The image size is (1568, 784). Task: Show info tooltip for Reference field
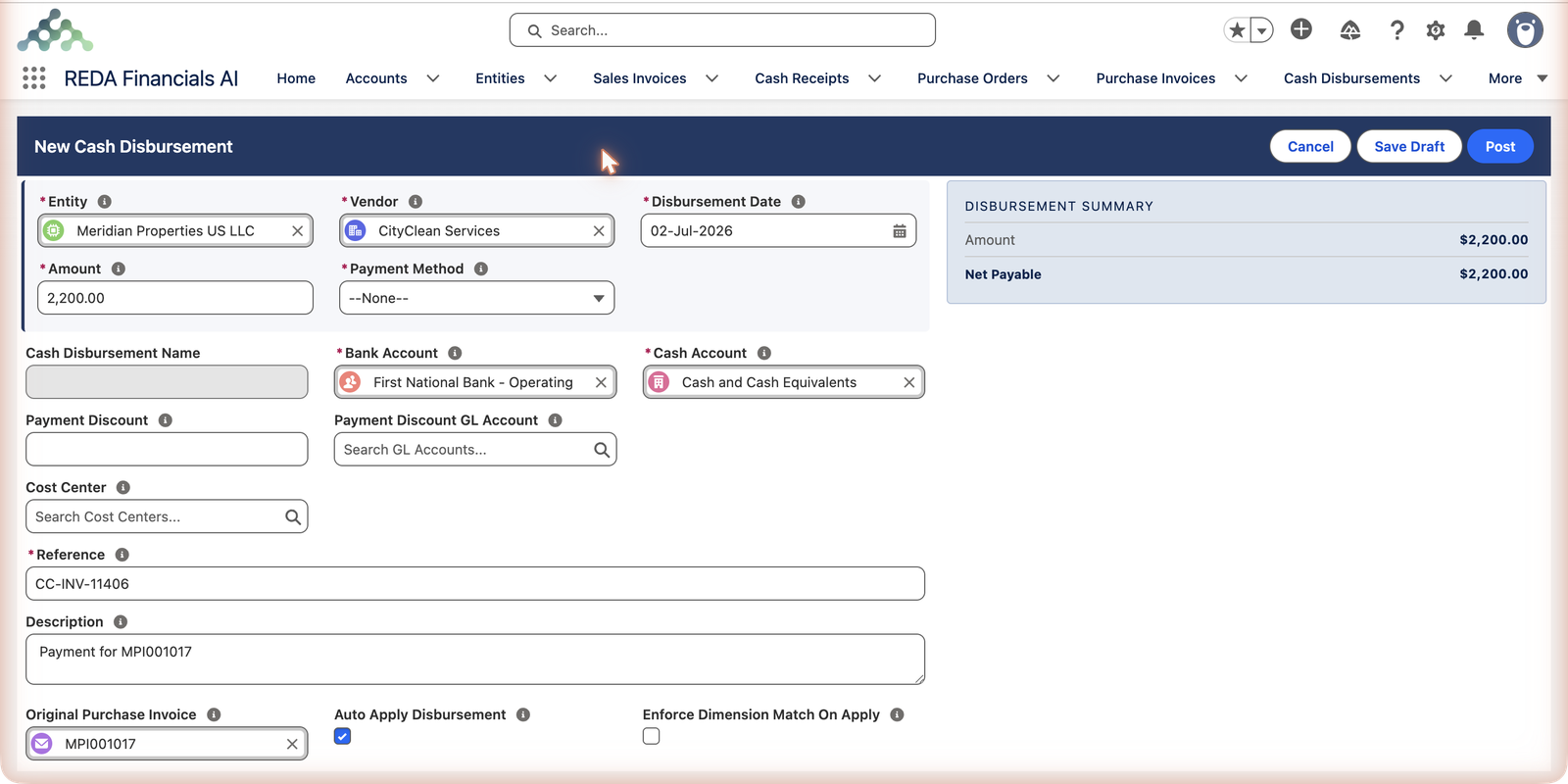click(122, 555)
